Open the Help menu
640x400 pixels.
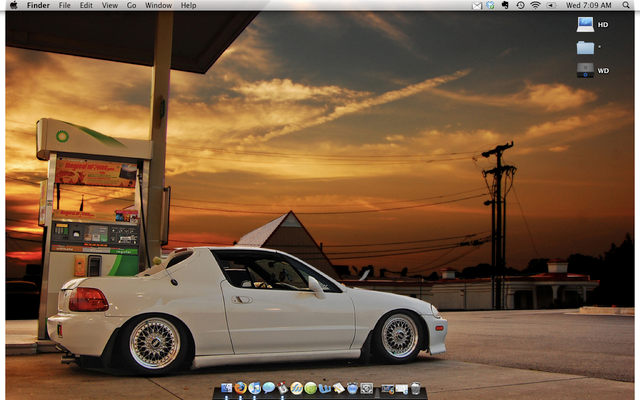click(188, 5)
